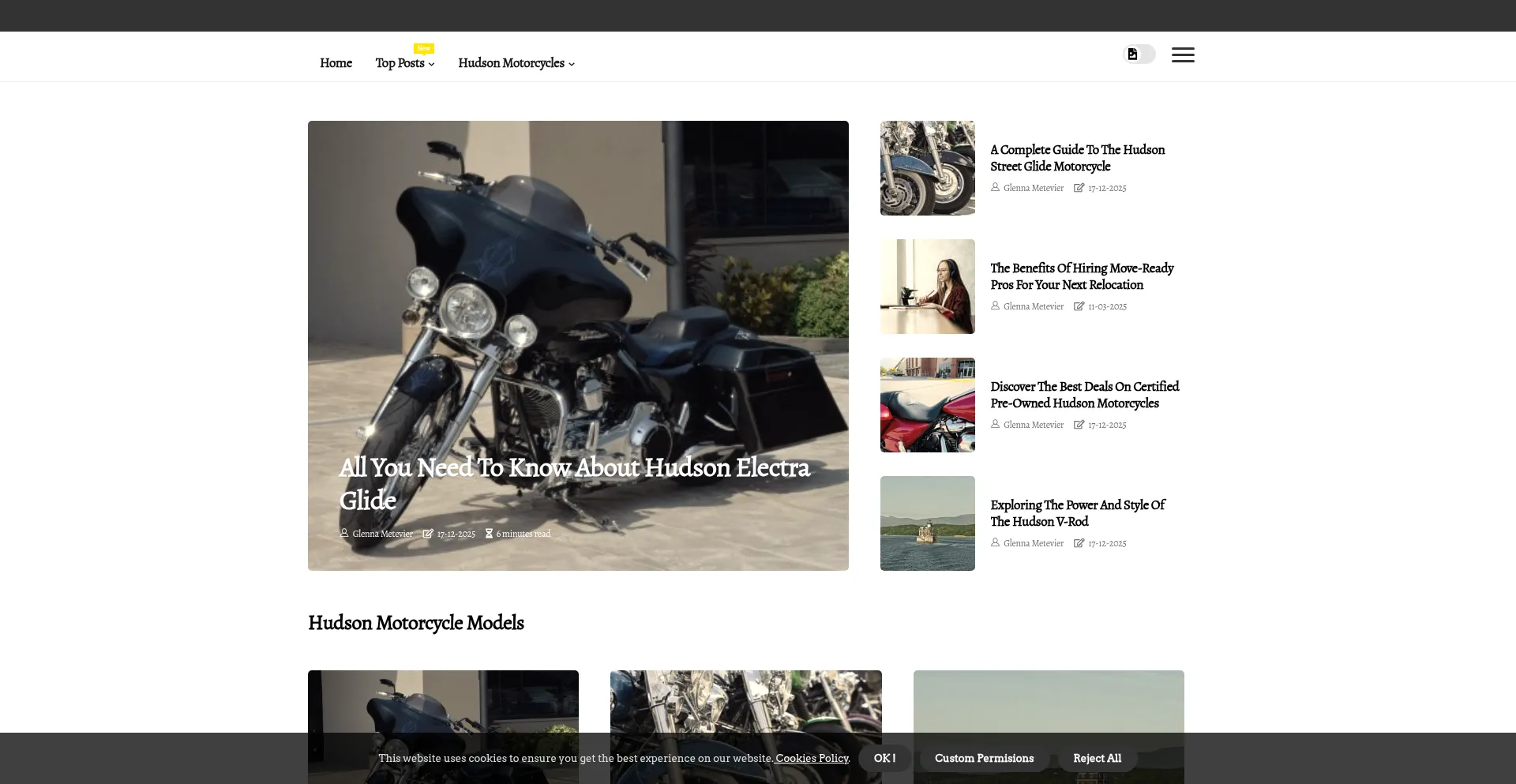Click the 6 minutes read text
Viewport: 1516px width, 784px height.
pos(523,535)
